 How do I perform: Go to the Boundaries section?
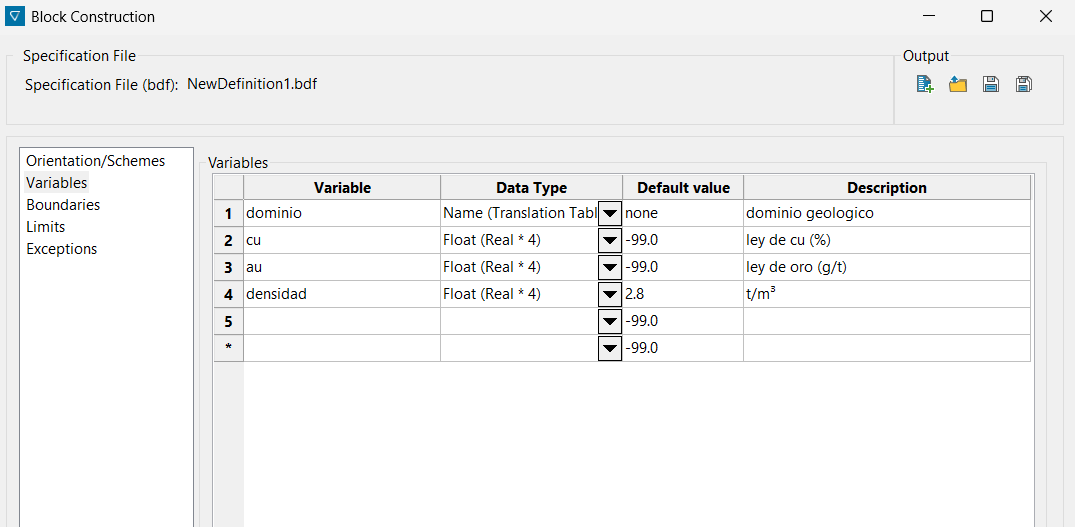coord(63,205)
